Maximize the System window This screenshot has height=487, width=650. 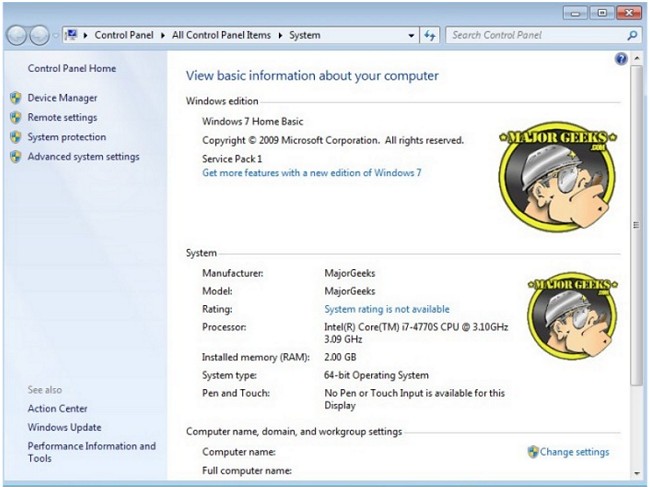(602, 13)
